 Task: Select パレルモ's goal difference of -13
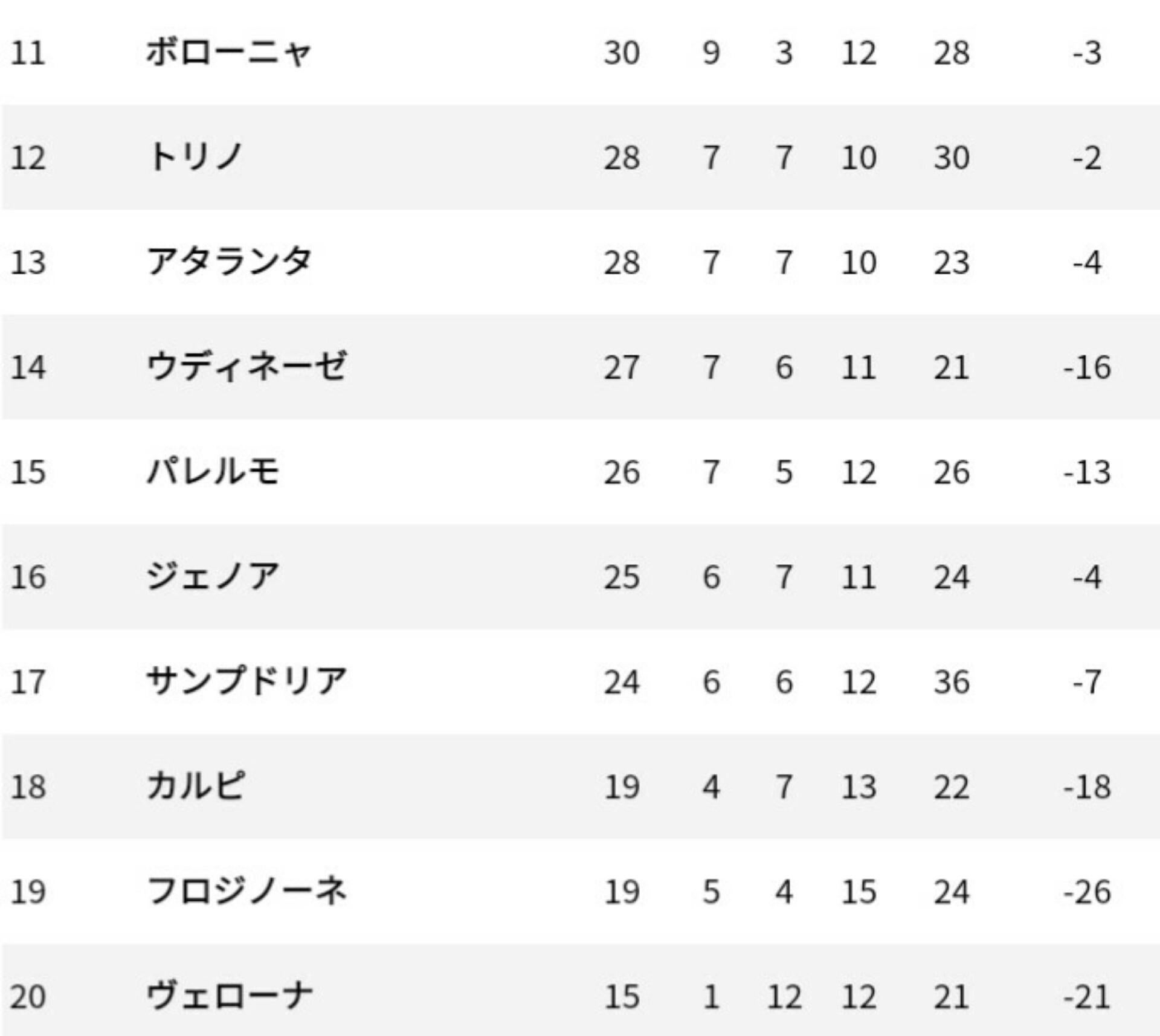[x=1087, y=472]
